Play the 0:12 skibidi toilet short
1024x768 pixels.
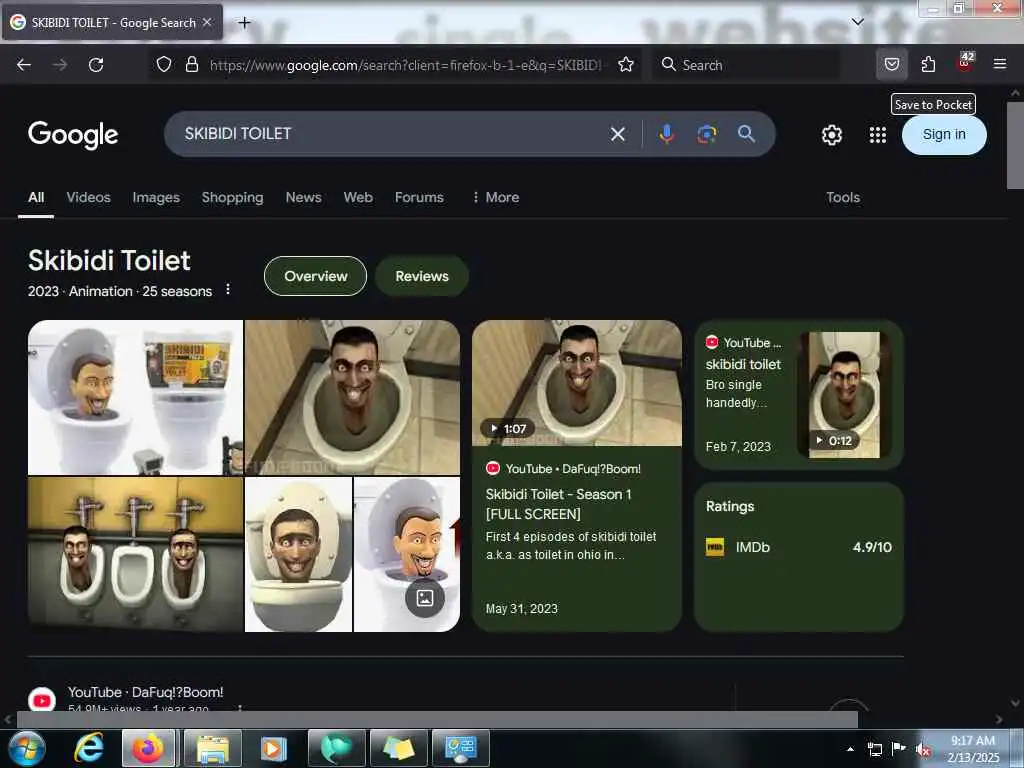pos(844,394)
